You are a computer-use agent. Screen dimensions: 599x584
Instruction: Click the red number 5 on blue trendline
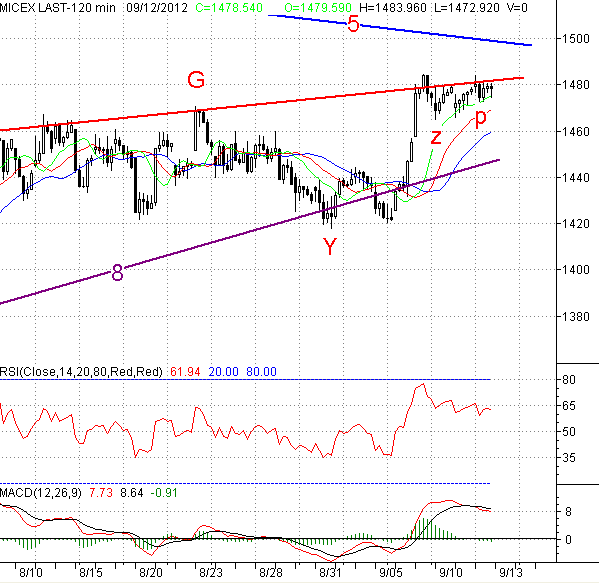pos(353,24)
